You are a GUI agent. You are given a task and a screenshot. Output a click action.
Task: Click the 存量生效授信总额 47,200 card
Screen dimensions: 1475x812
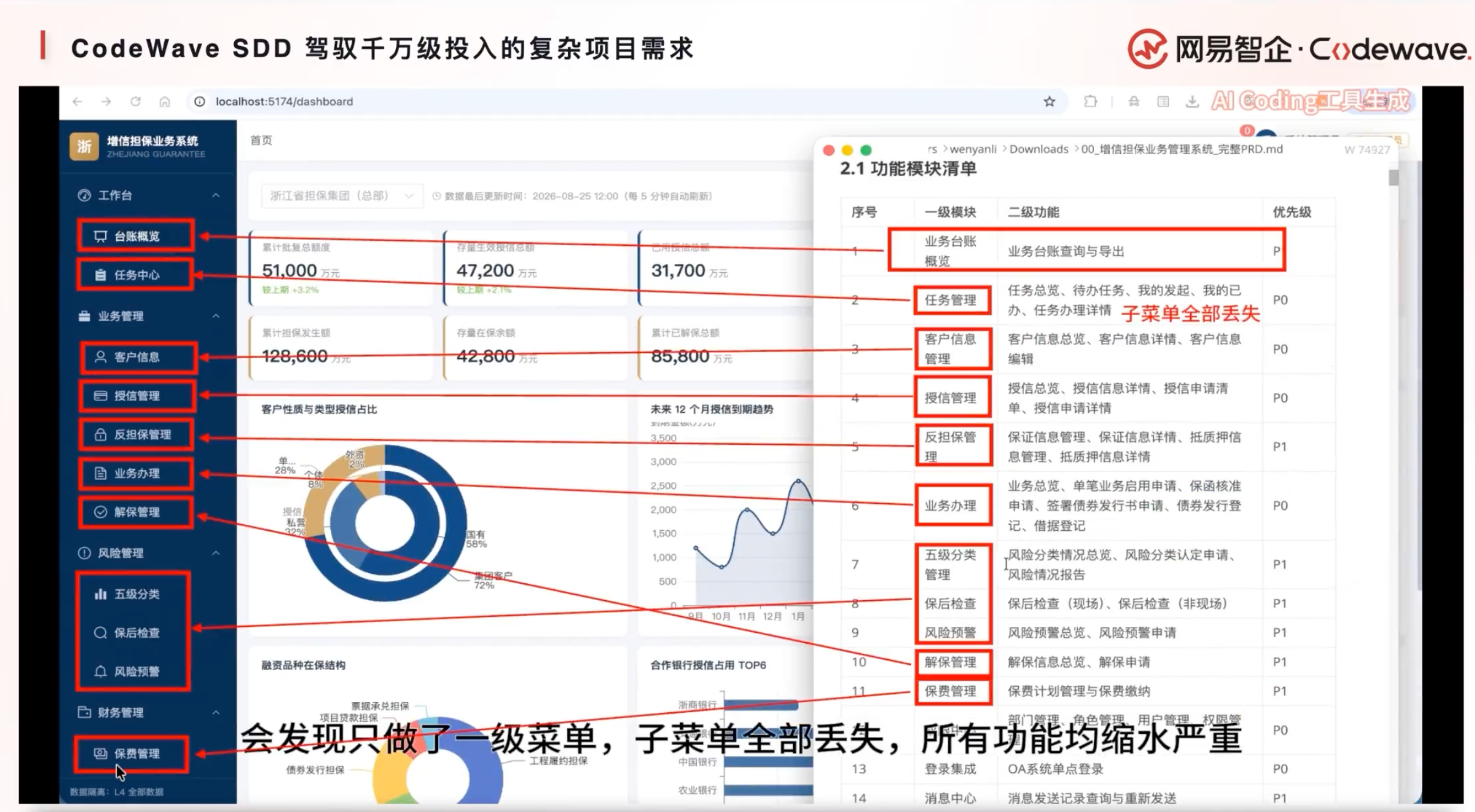click(x=535, y=268)
